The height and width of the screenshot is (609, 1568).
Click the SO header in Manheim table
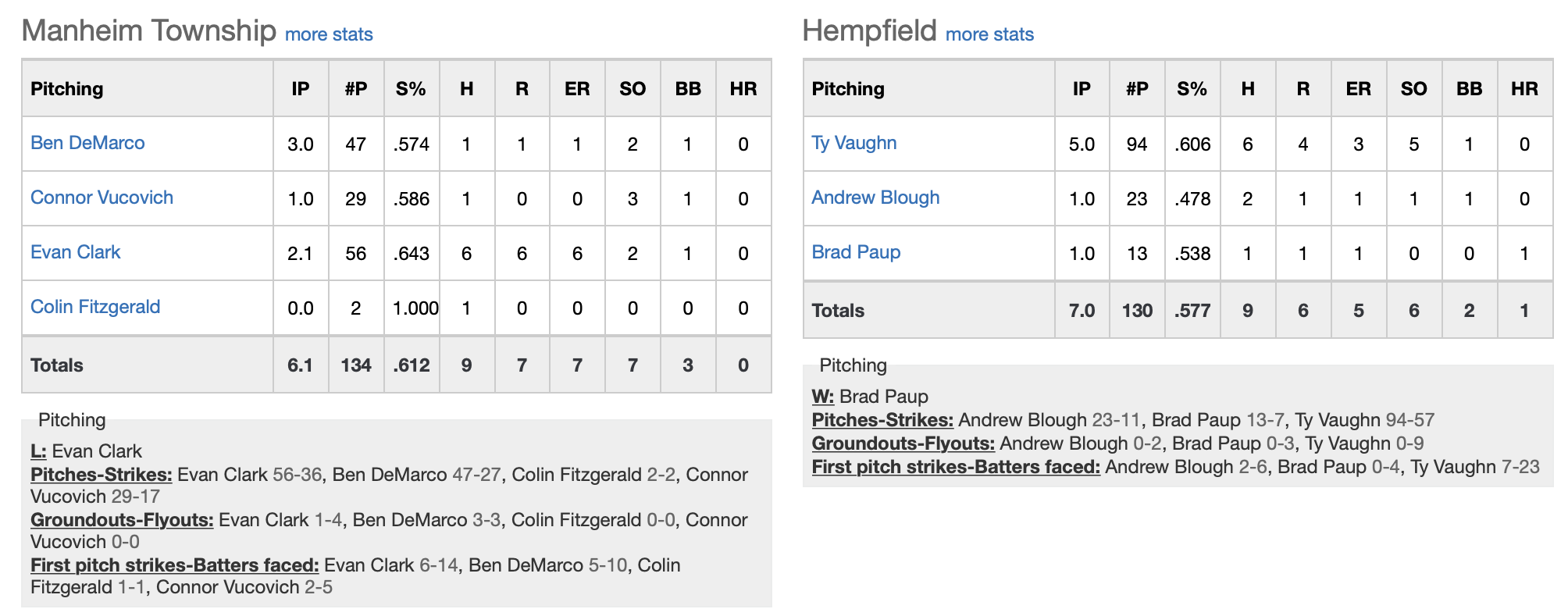[x=633, y=89]
